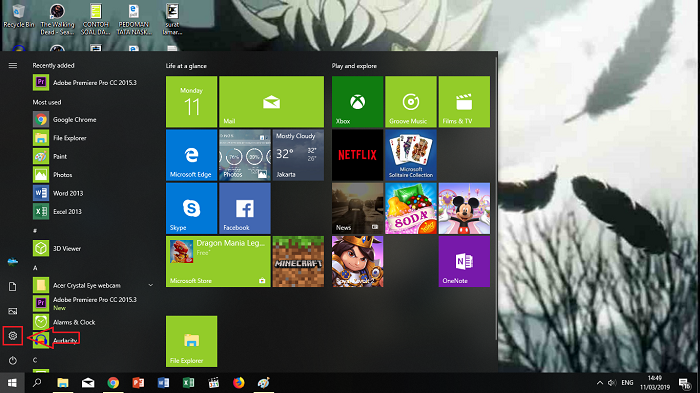Open Excel on the taskbar
Viewport: 700px width, 393px height.
coord(188,383)
